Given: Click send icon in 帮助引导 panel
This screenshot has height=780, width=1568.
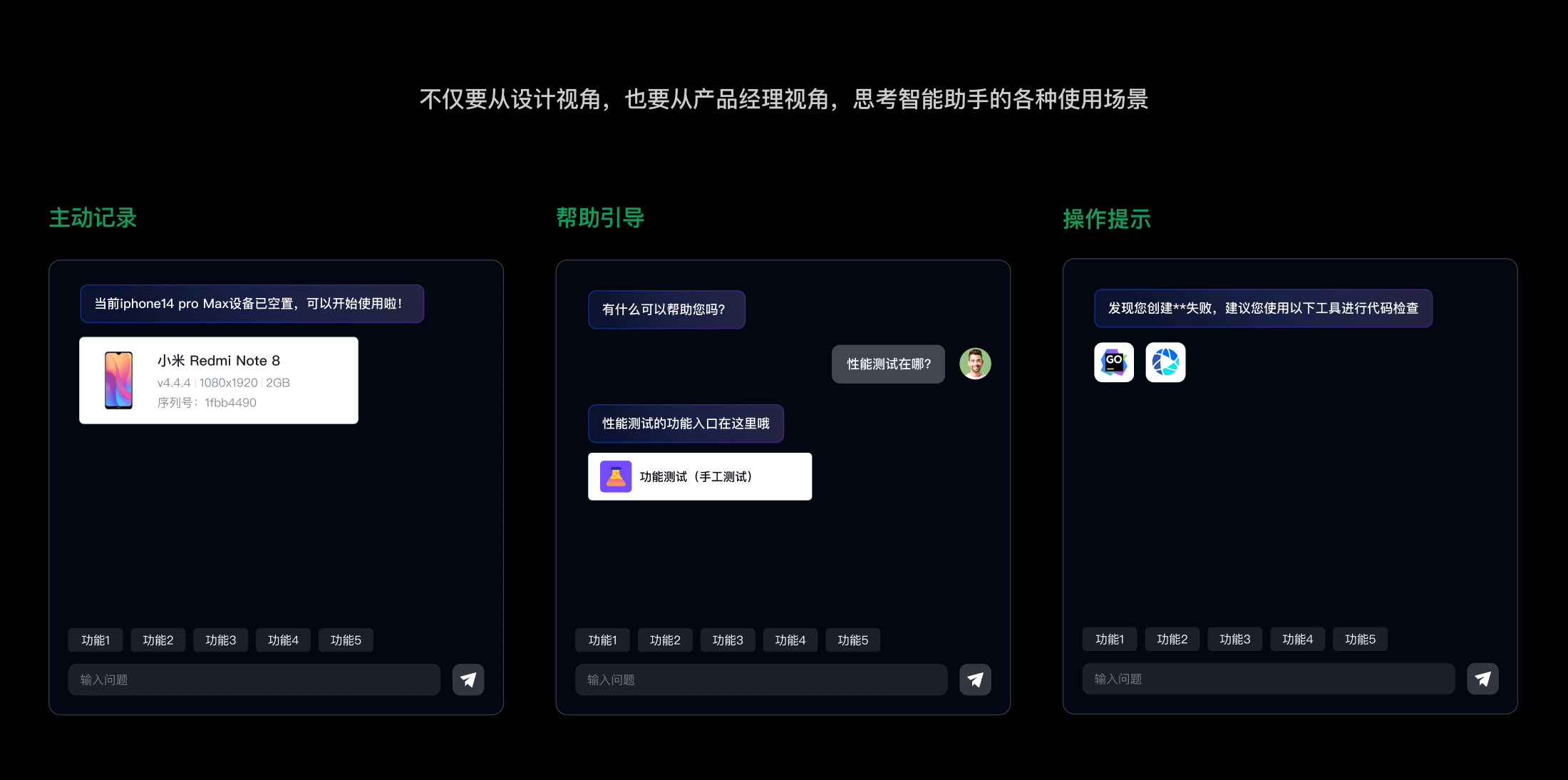Looking at the screenshot, I should (x=975, y=679).
